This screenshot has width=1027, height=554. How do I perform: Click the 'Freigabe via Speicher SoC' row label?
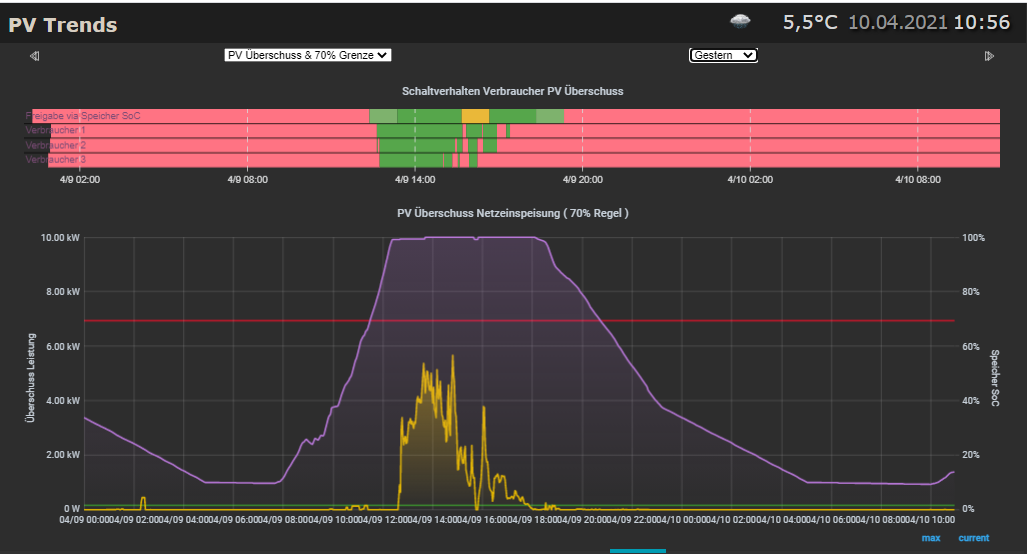tap(83, 116)
